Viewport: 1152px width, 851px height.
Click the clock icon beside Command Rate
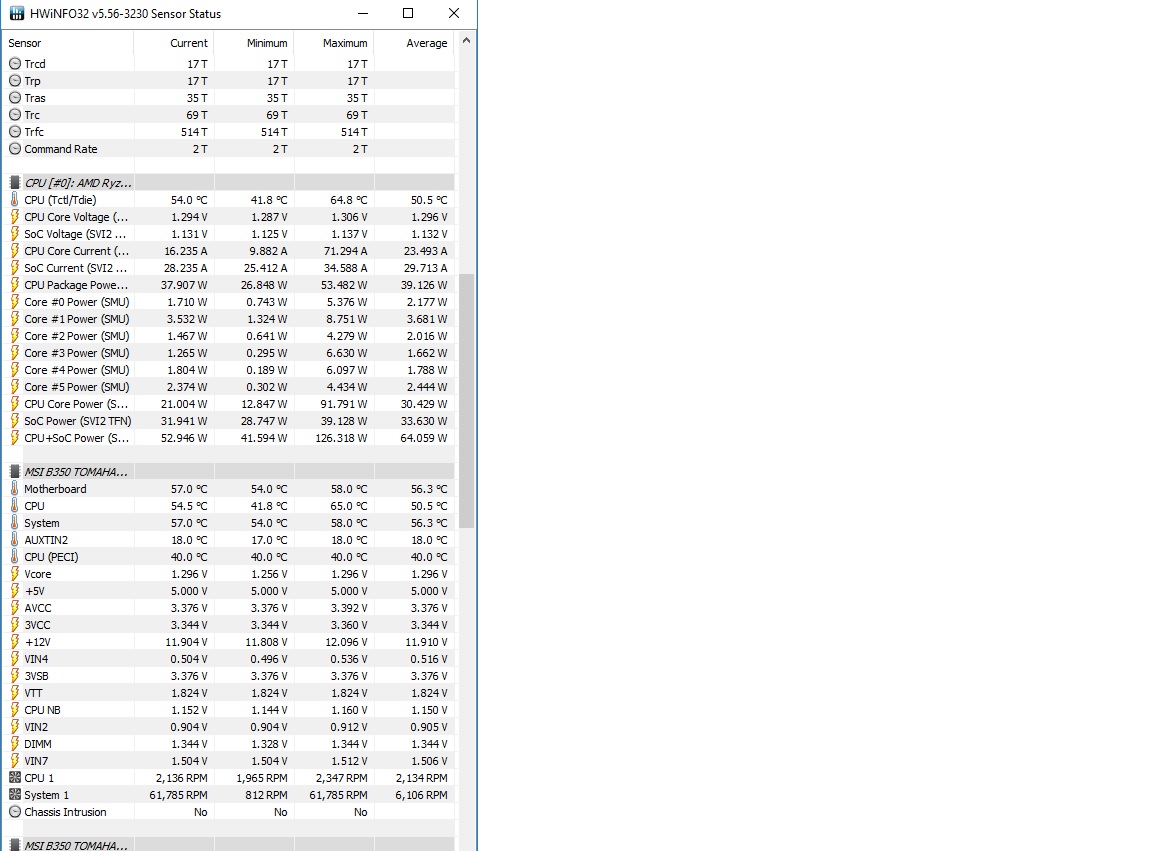(x=15, y=148)
